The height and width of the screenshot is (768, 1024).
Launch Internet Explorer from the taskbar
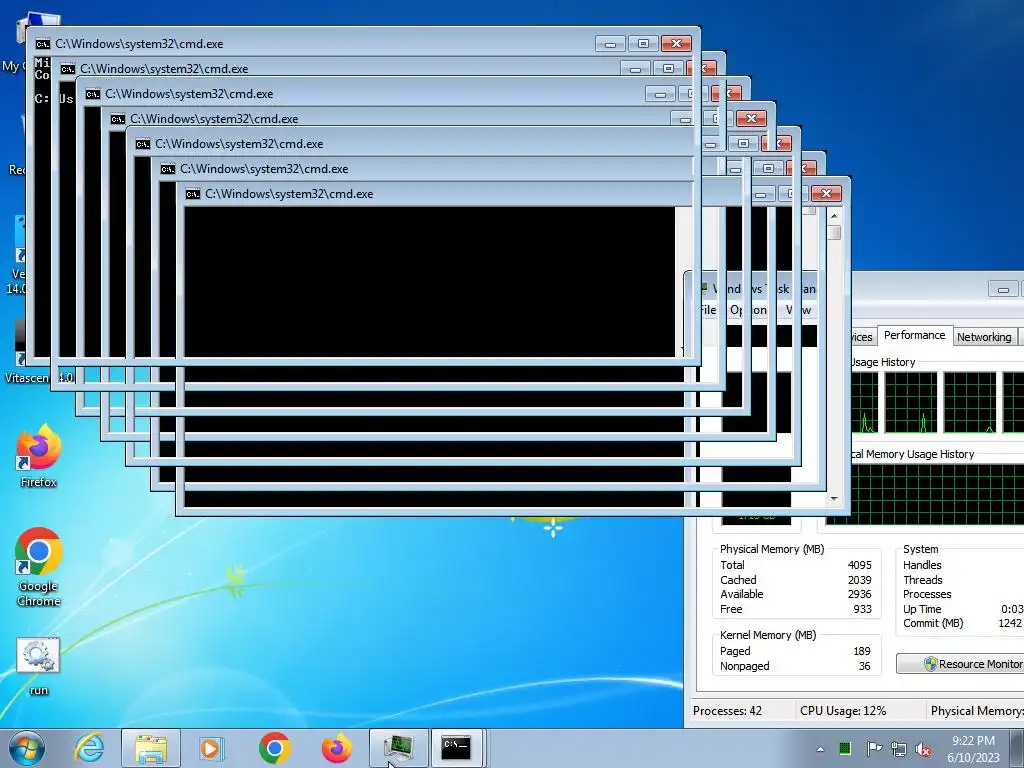click(x=89, y=748)
